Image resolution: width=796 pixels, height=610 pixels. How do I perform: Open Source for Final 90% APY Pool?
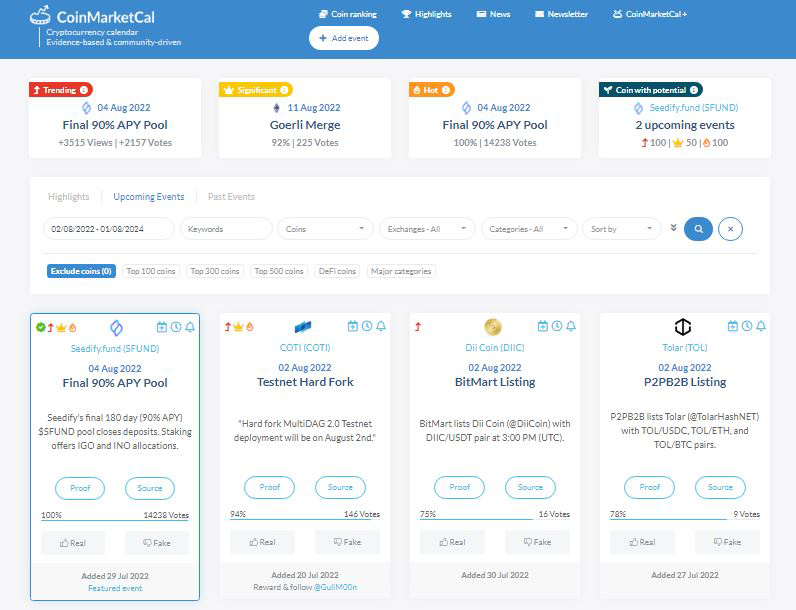coord(150,488)
